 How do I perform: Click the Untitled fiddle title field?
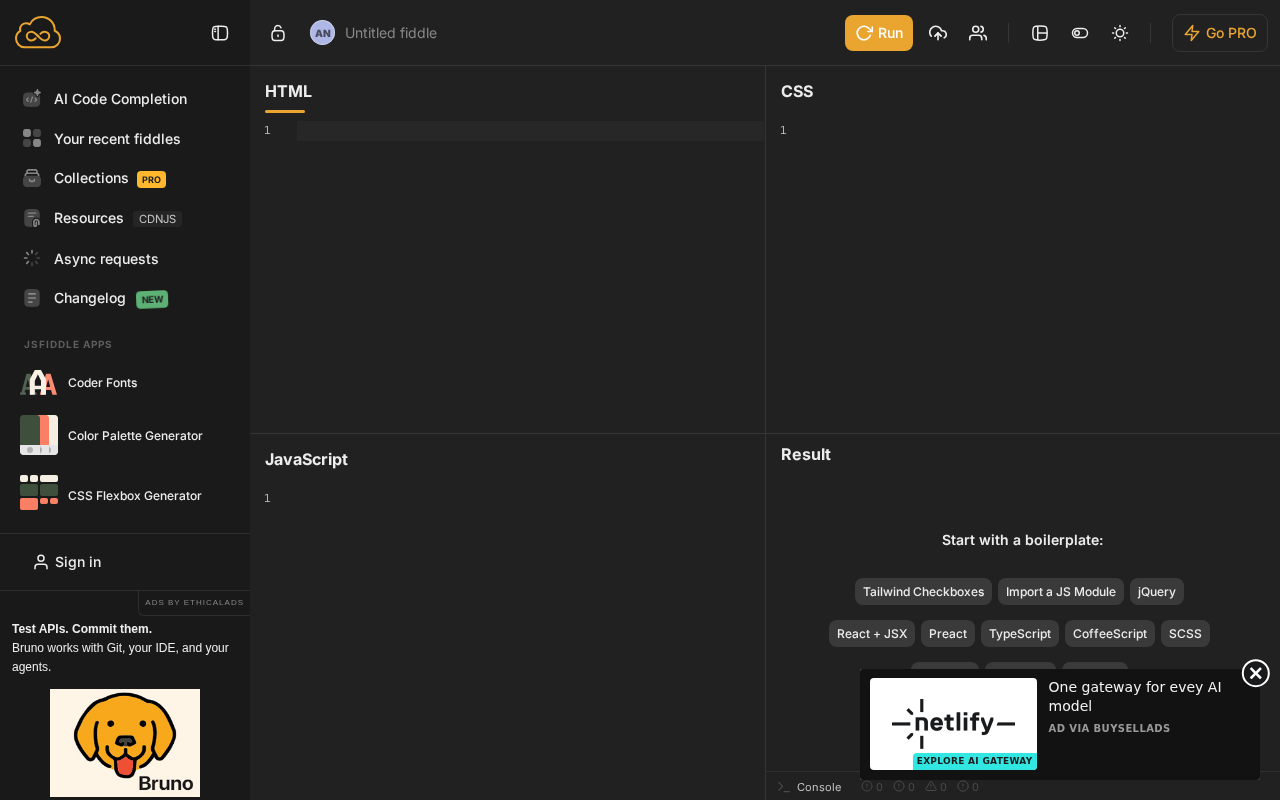coord(391,33)
